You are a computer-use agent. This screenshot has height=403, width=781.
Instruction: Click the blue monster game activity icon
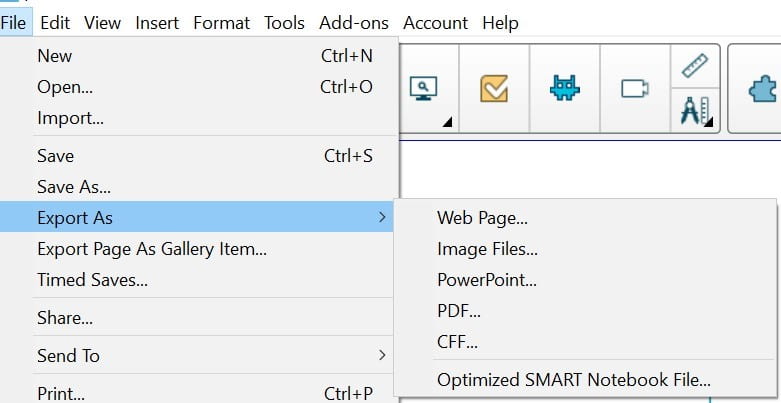click(564, 89)
